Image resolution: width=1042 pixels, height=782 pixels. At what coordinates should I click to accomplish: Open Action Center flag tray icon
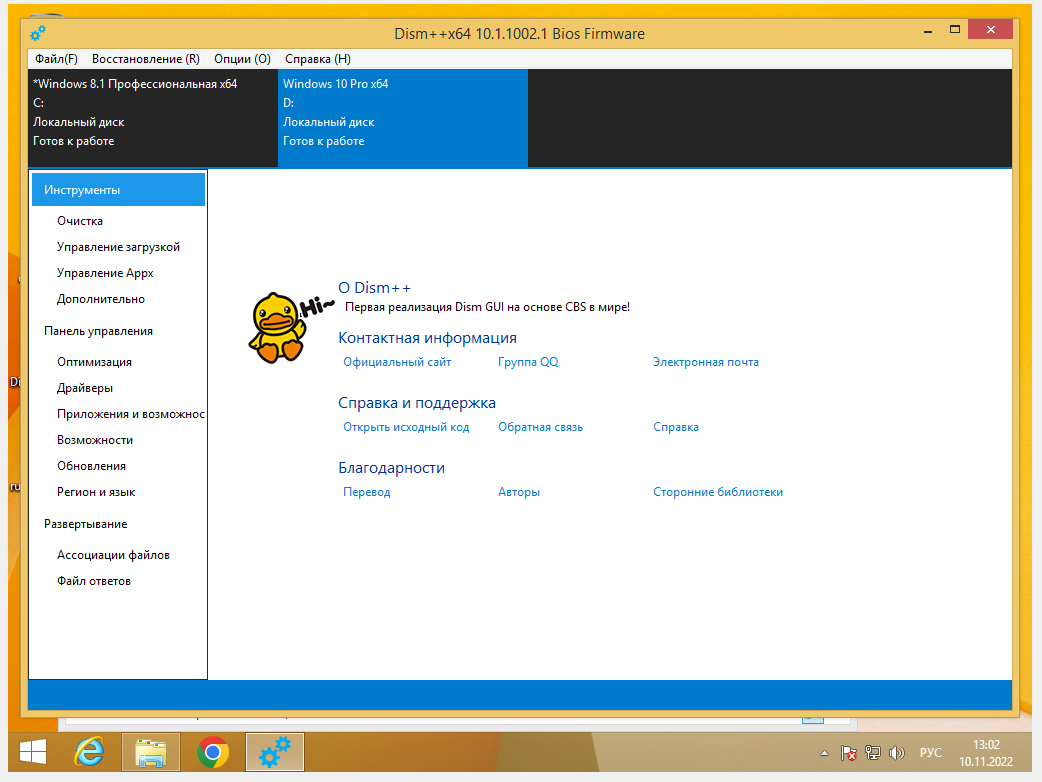[x=849, y=753]
